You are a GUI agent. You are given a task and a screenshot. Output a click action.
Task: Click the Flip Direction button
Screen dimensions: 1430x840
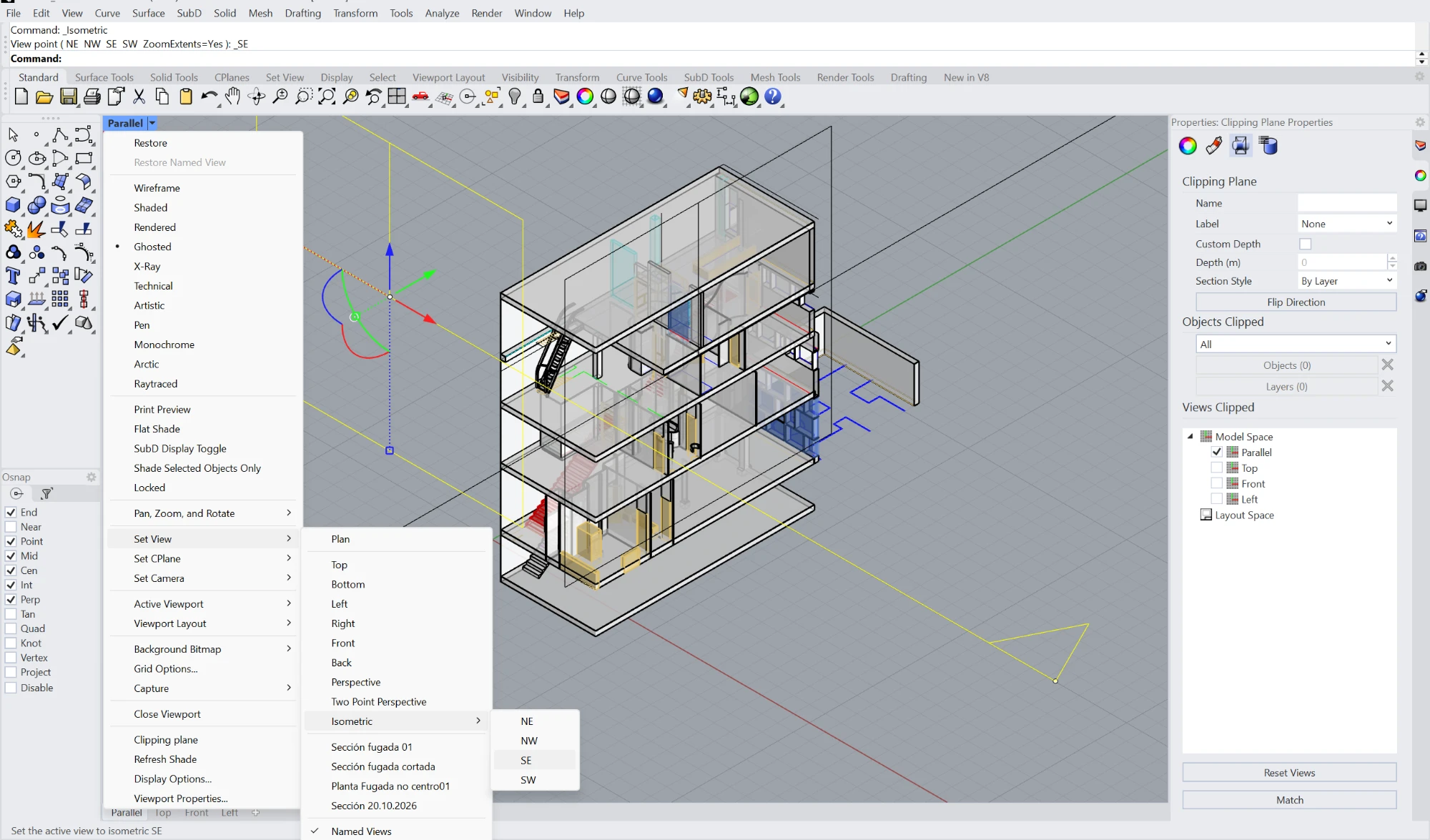[x=1296, y=302]
